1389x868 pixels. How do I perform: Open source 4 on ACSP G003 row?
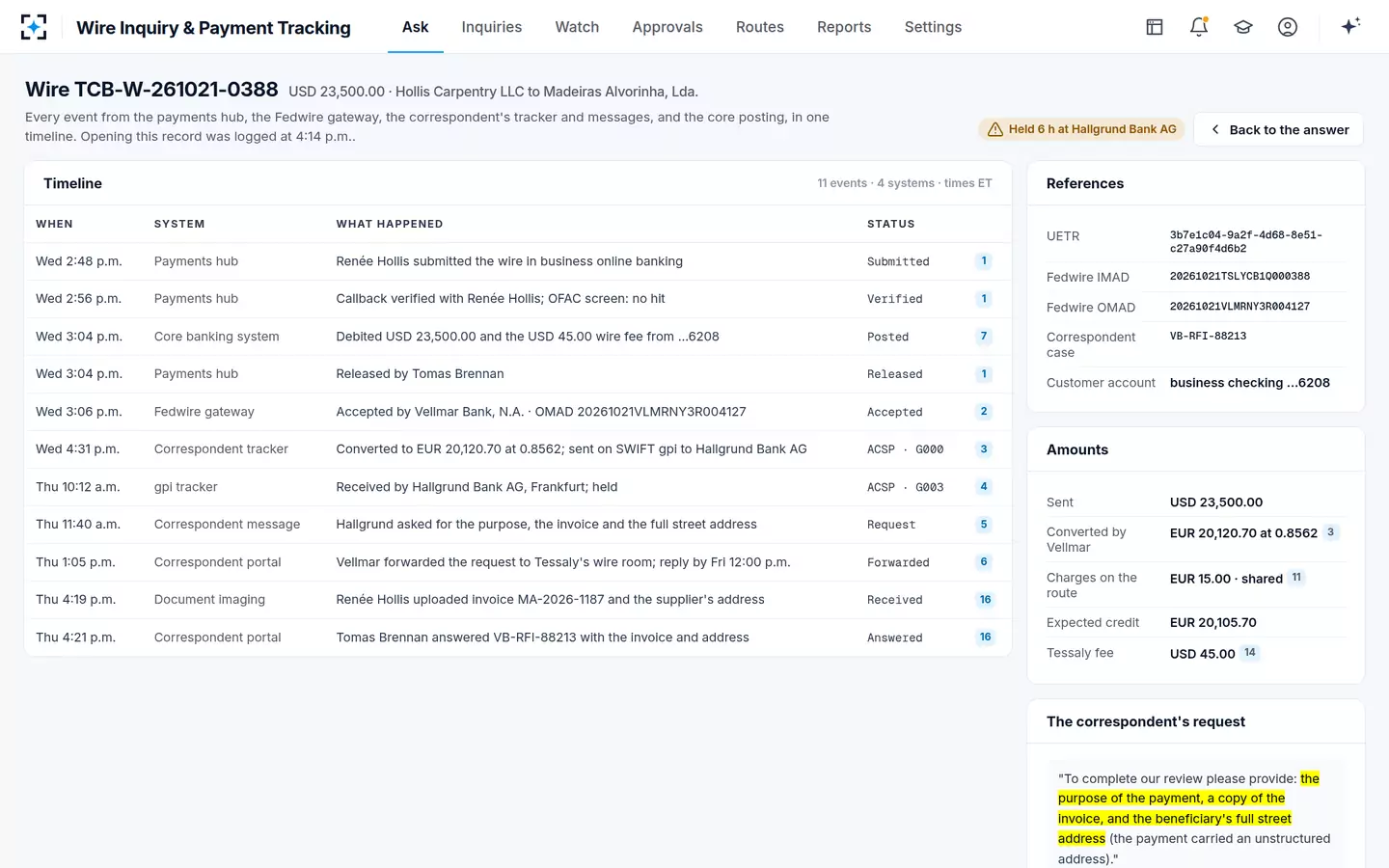point(984,487)
